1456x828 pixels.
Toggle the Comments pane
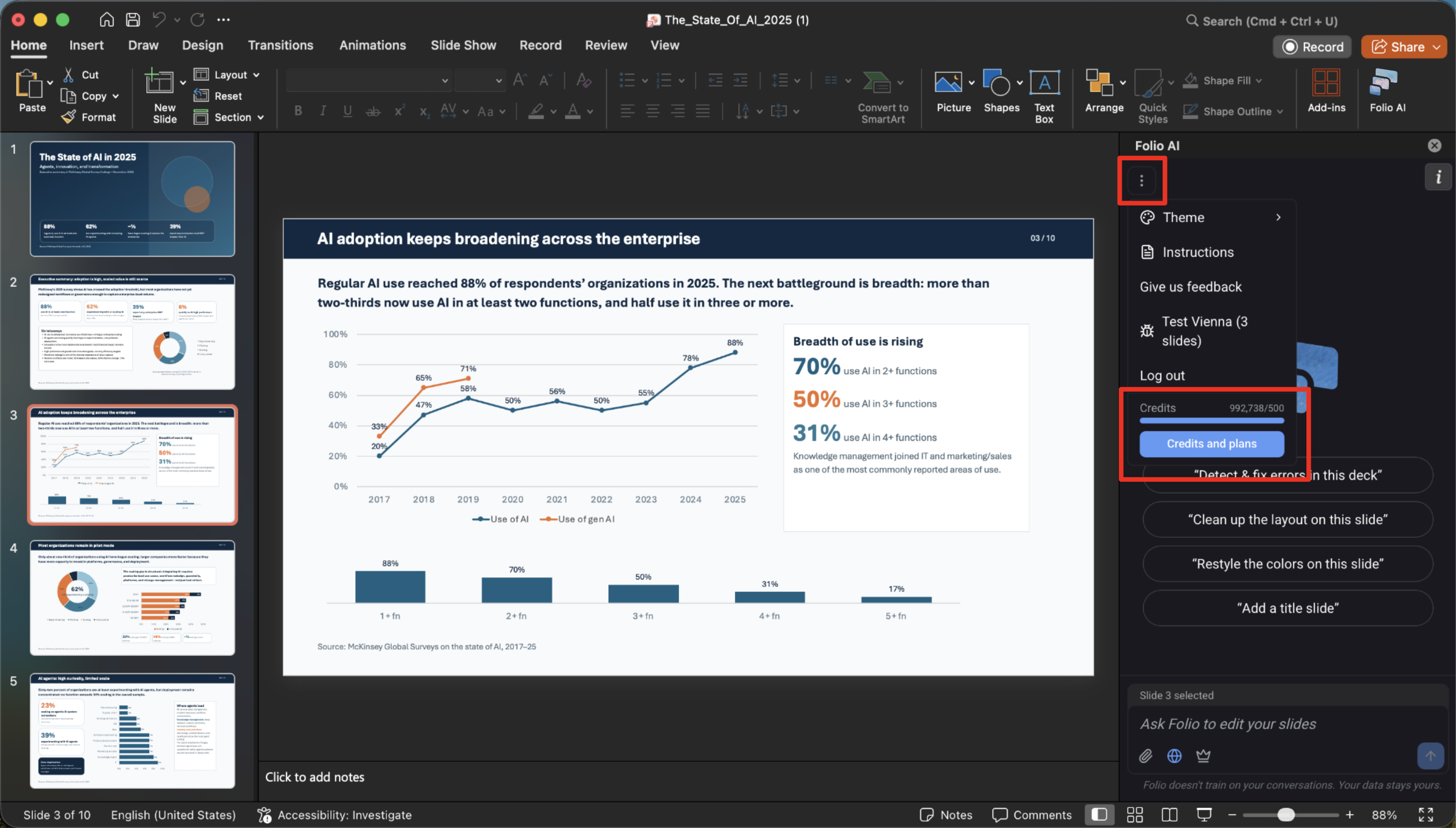tap(1031, 815)
